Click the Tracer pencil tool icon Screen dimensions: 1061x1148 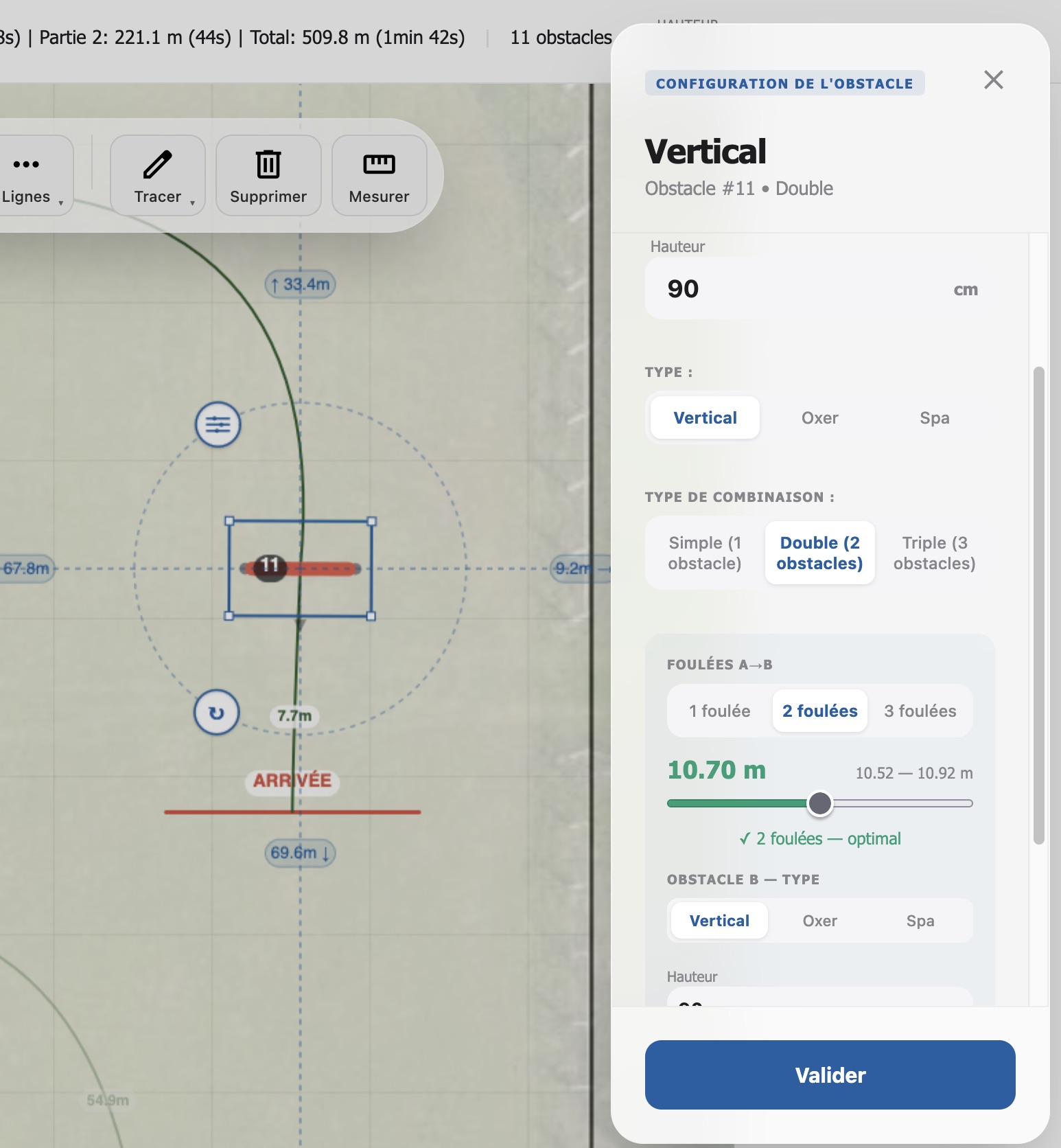157,165
